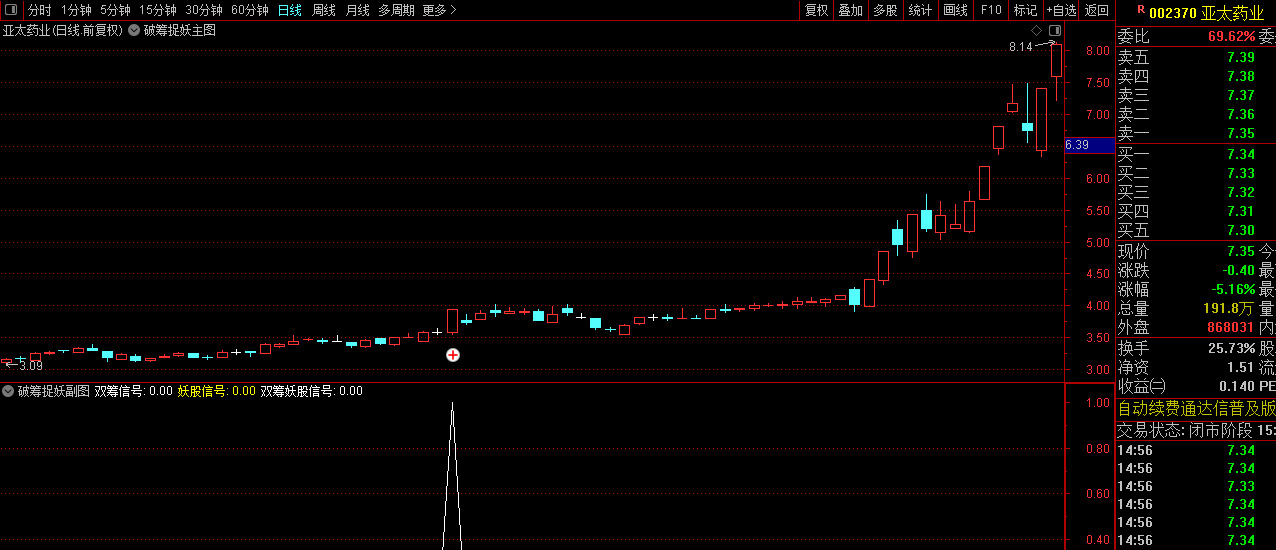Select the 5分钟 period tab
This screenshot has height=550, width=1276.
click(x=116, y=10)
